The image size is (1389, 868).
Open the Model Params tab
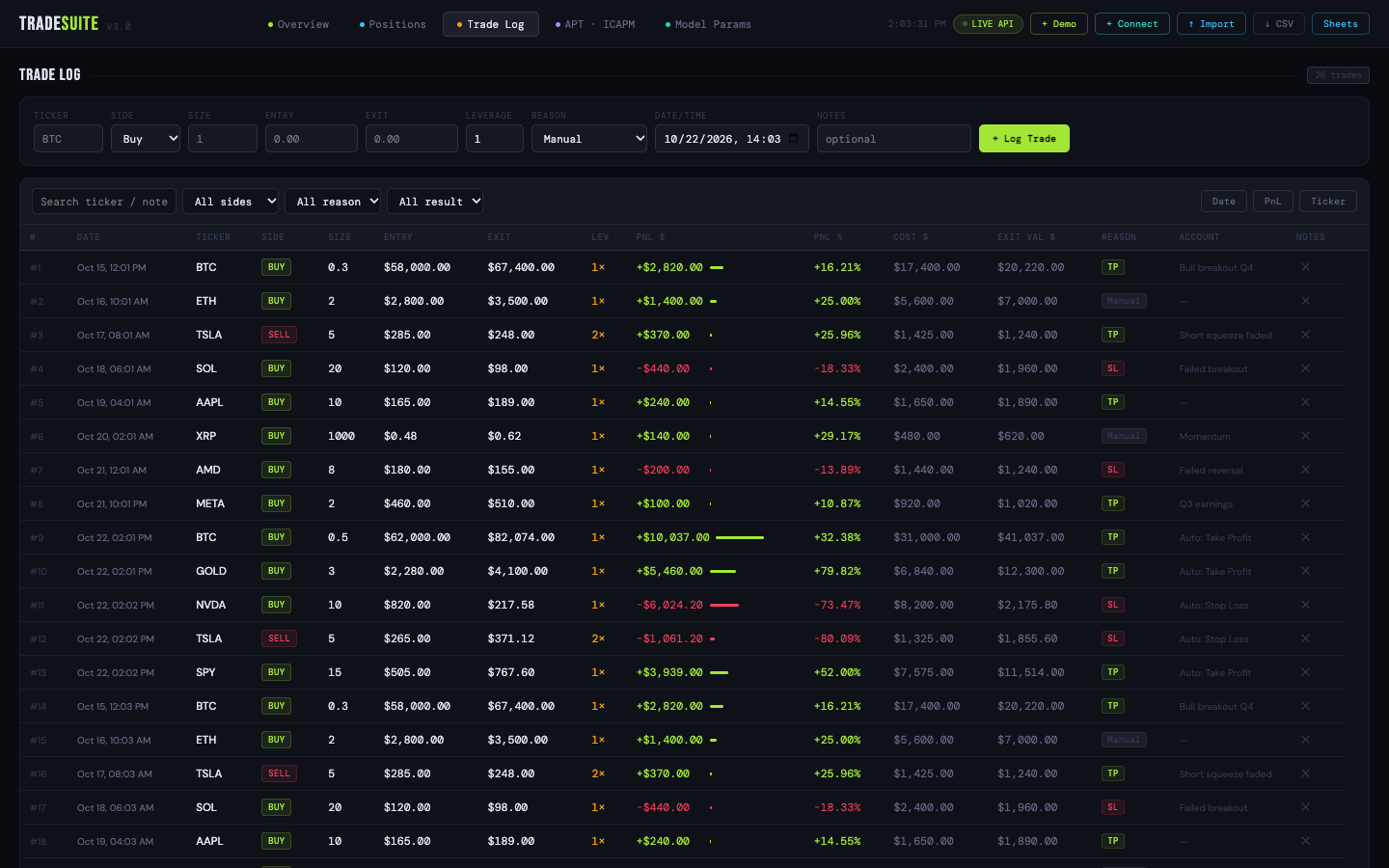tap(708, 24)
